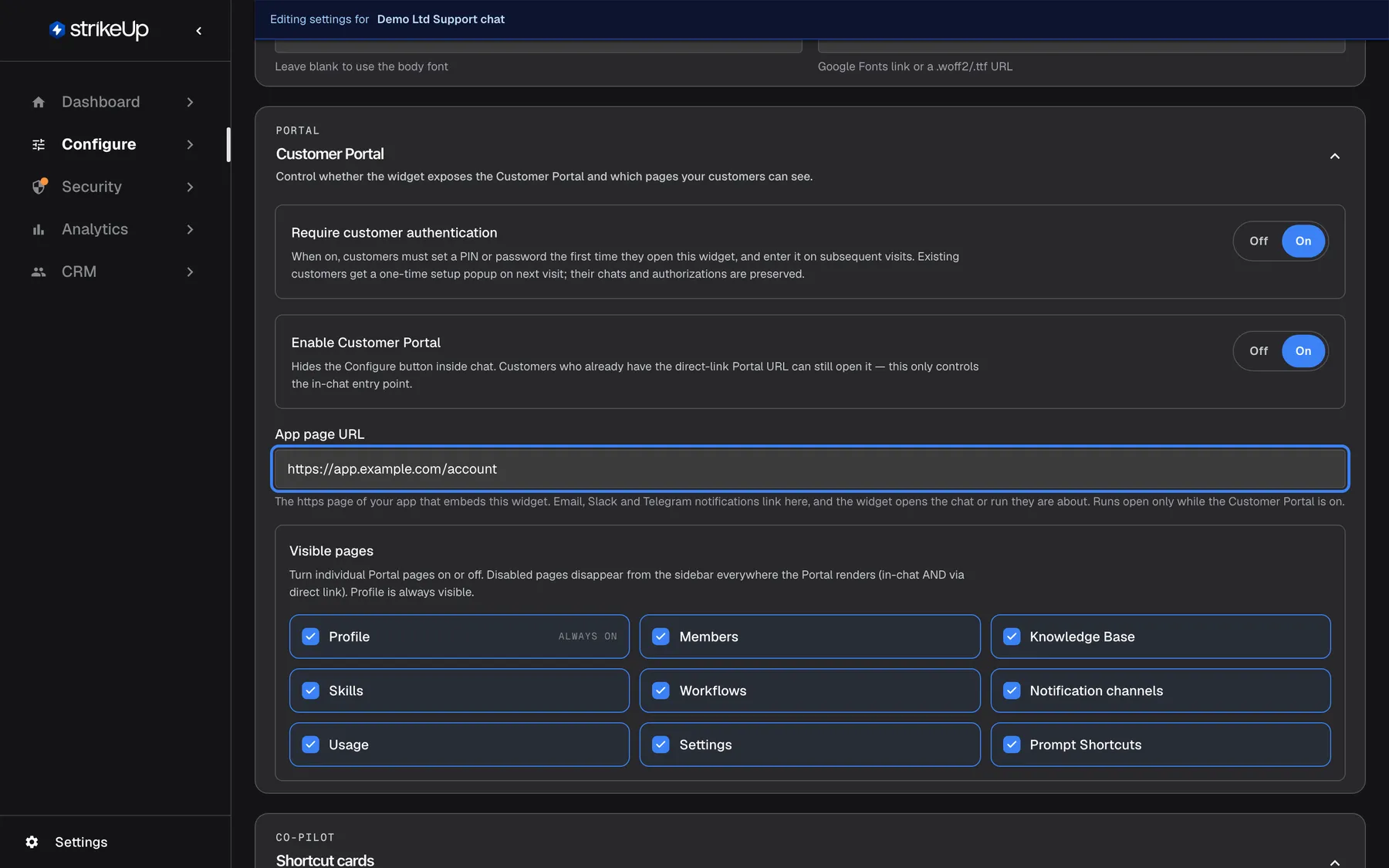1389x868 pixels.
Task: Uncheck the Prompt Shortcuts checkbox
Action: (x=1012, y=745)
